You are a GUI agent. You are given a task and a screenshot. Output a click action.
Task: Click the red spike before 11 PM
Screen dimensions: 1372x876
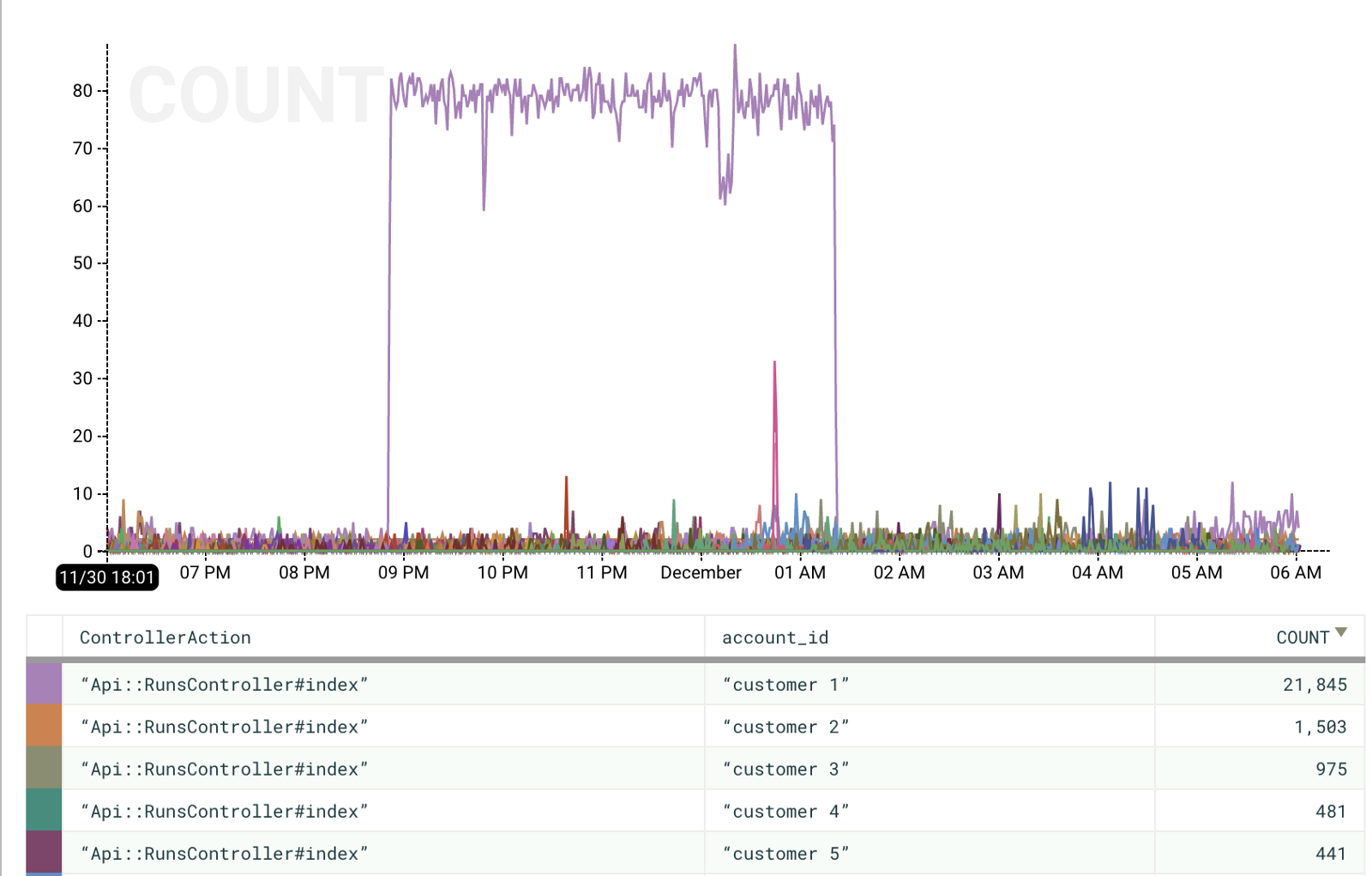566,479
